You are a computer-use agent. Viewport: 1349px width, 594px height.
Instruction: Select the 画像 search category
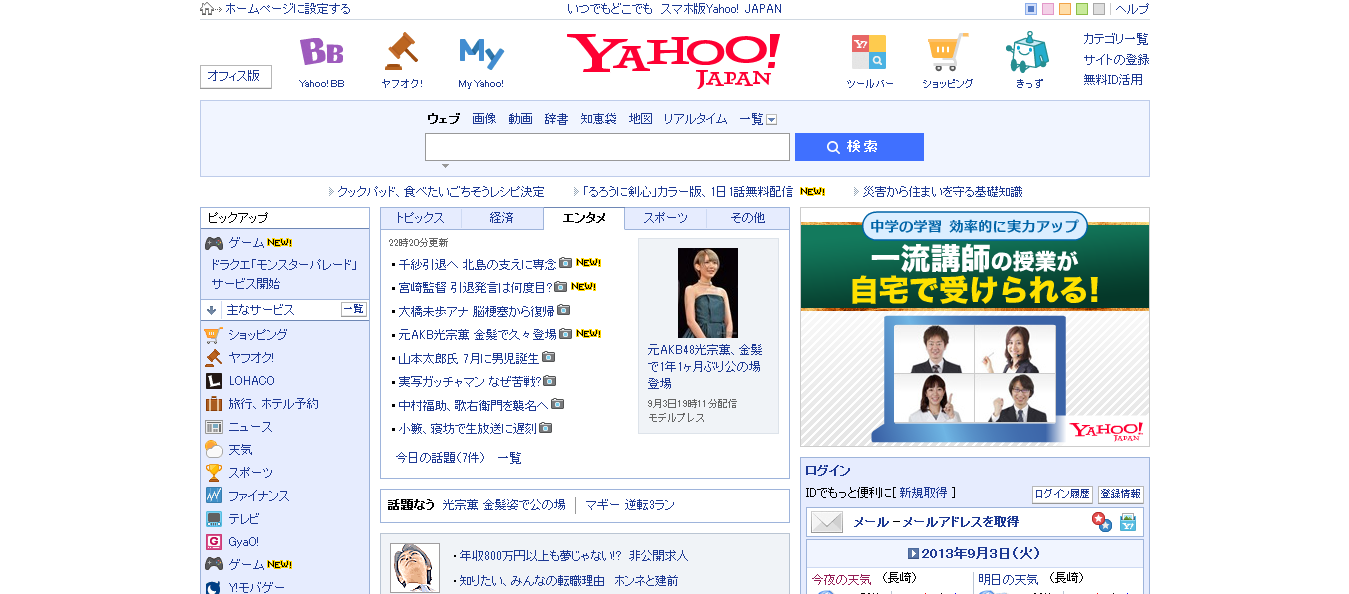(484, 119)
